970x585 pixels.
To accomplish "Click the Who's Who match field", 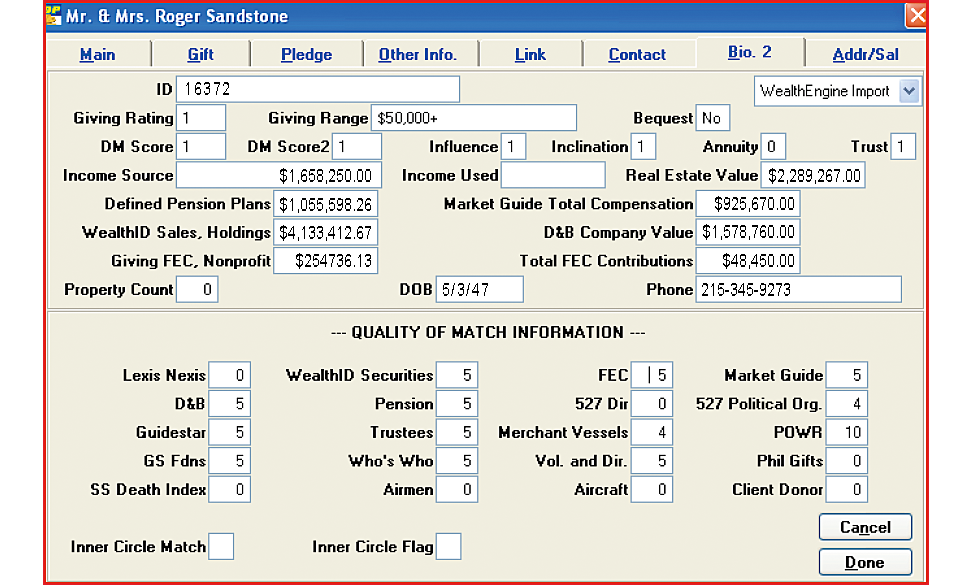I will pos(457,461).
